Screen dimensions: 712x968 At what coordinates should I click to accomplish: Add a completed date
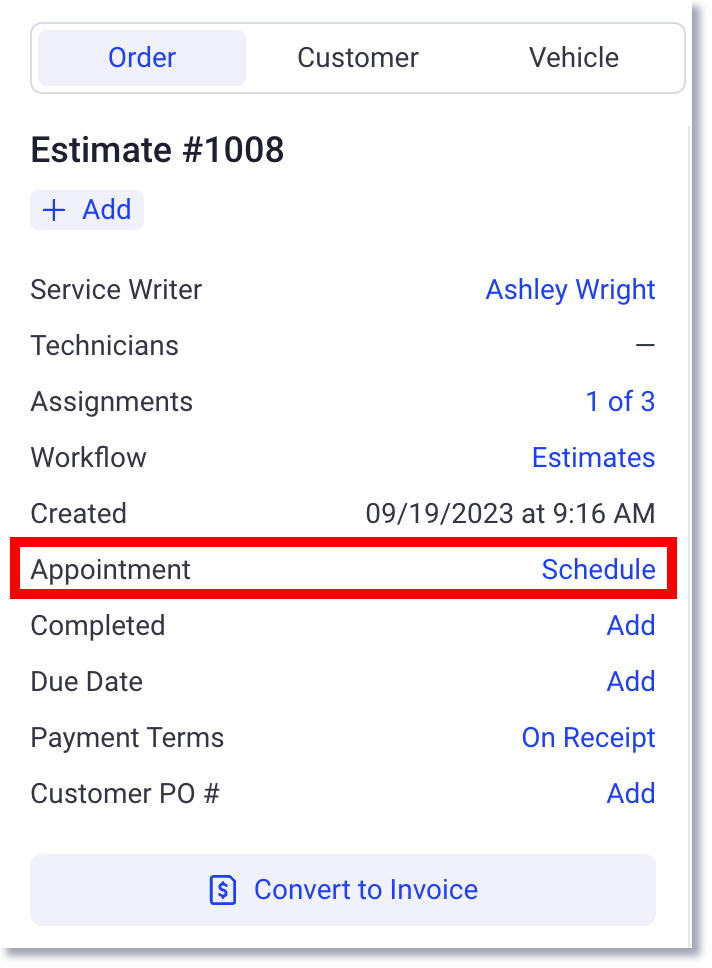[631, 625]
